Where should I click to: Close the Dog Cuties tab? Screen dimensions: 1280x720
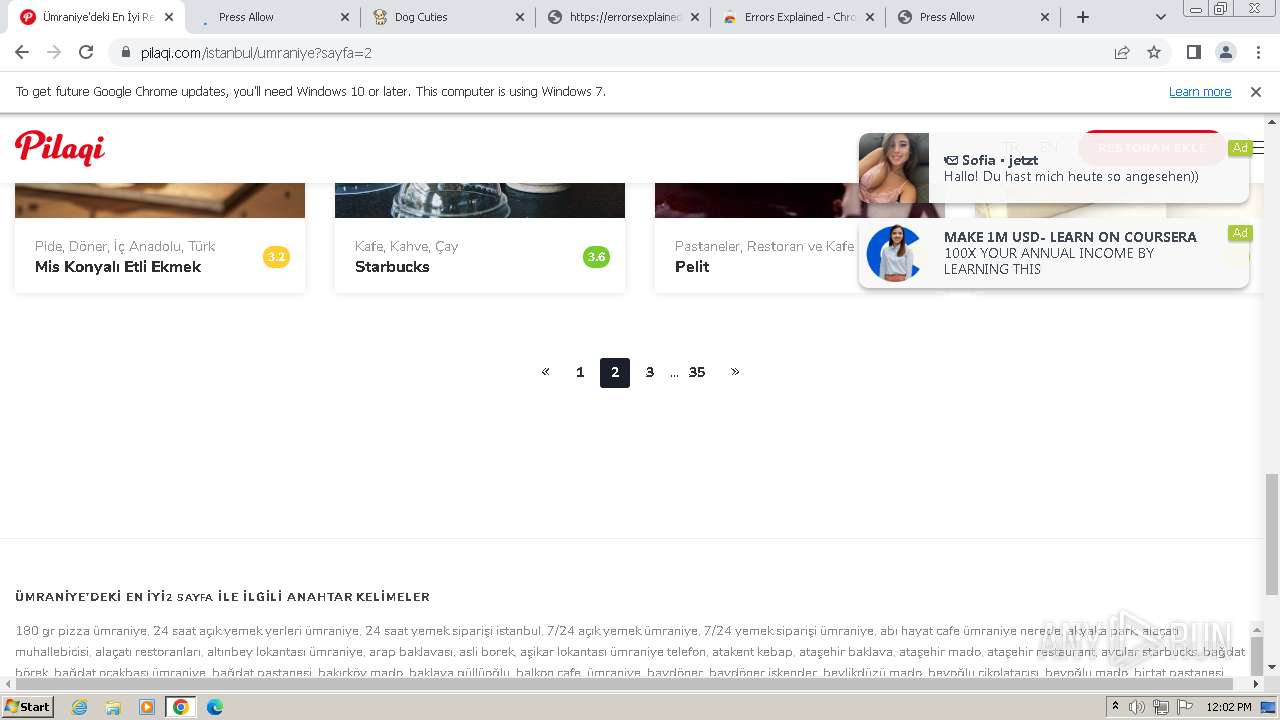pyautogui.click(x=520, y=17)
